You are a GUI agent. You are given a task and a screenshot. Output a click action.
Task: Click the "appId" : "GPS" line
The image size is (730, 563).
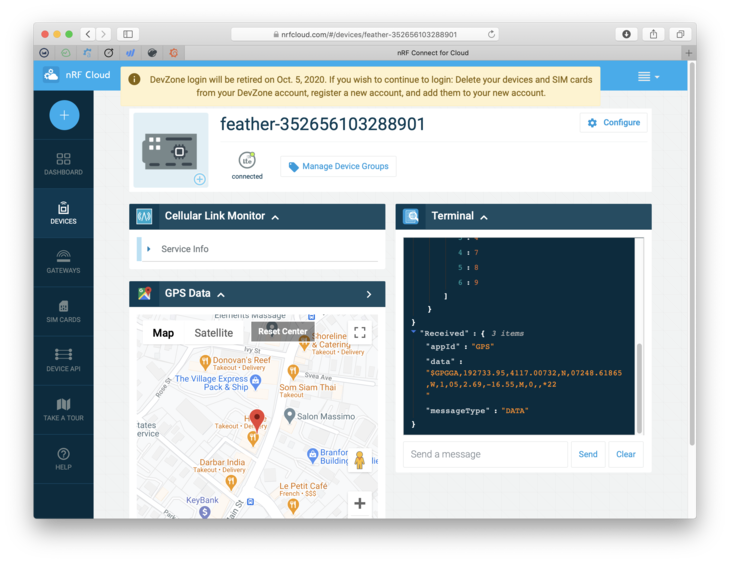pyautogui.click(x=460, y=346)
